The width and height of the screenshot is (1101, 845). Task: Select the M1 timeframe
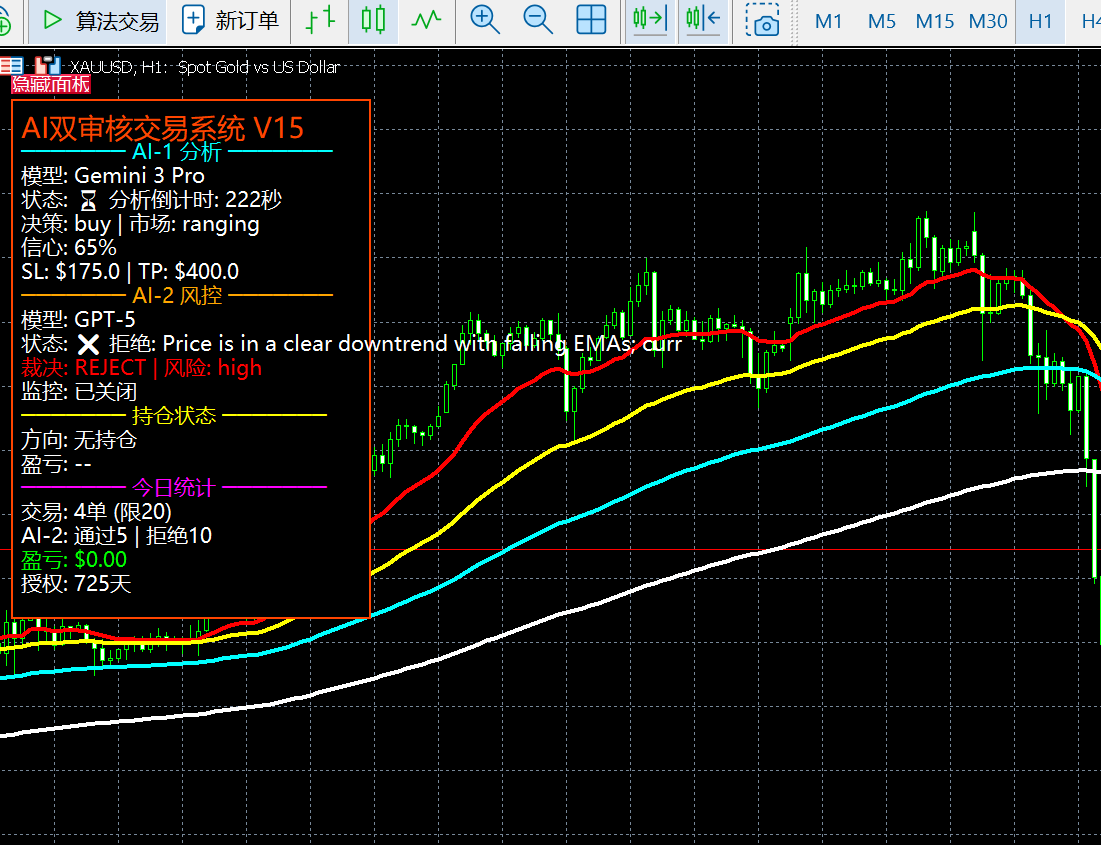828,21
